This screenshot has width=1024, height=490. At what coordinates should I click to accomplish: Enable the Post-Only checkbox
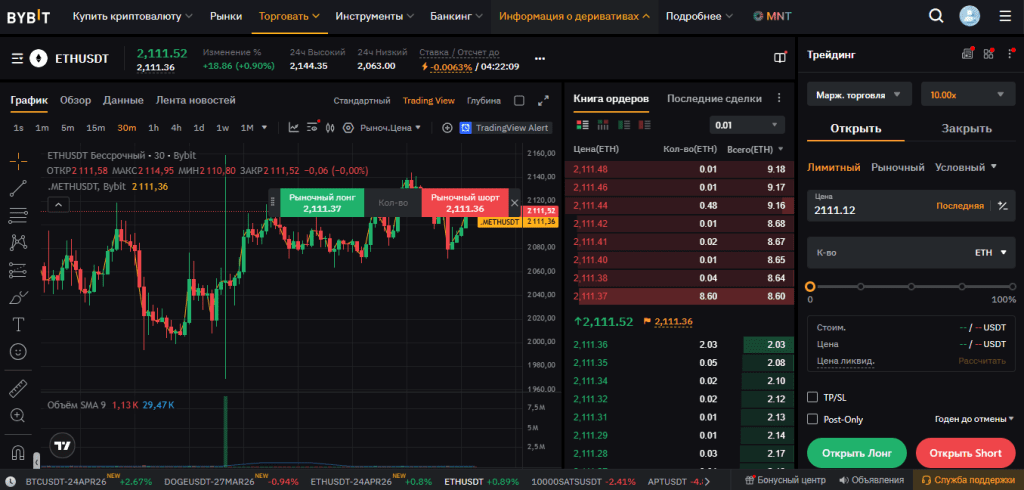click(812, 419)
